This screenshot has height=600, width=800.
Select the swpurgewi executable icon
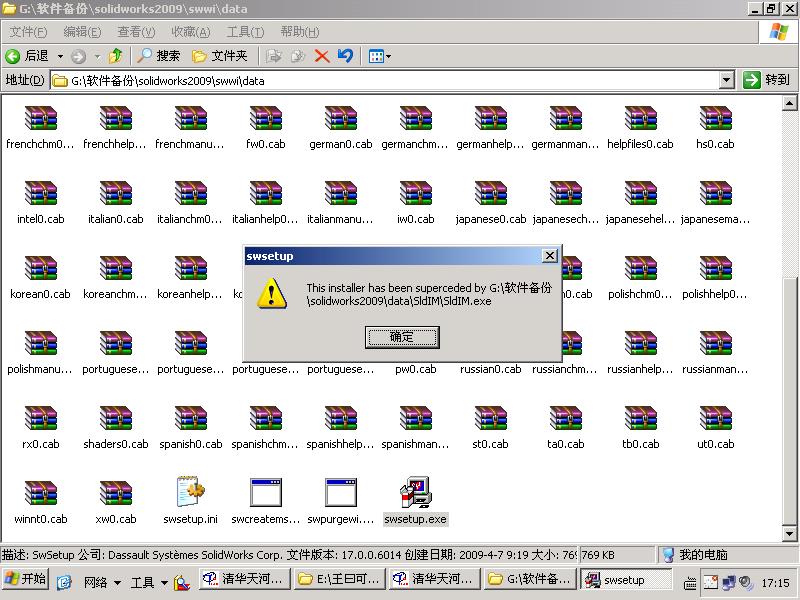340,492
